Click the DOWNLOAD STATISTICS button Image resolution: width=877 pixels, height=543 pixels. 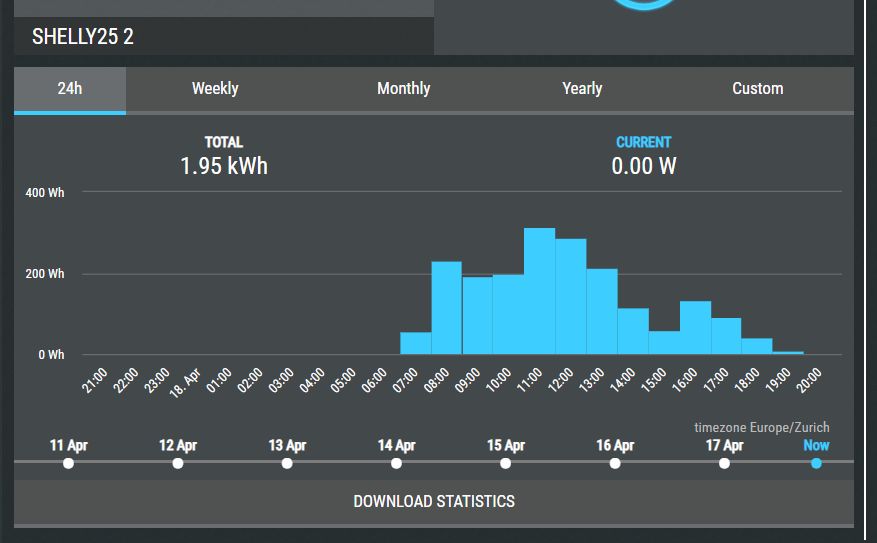[x=434, y=502]
